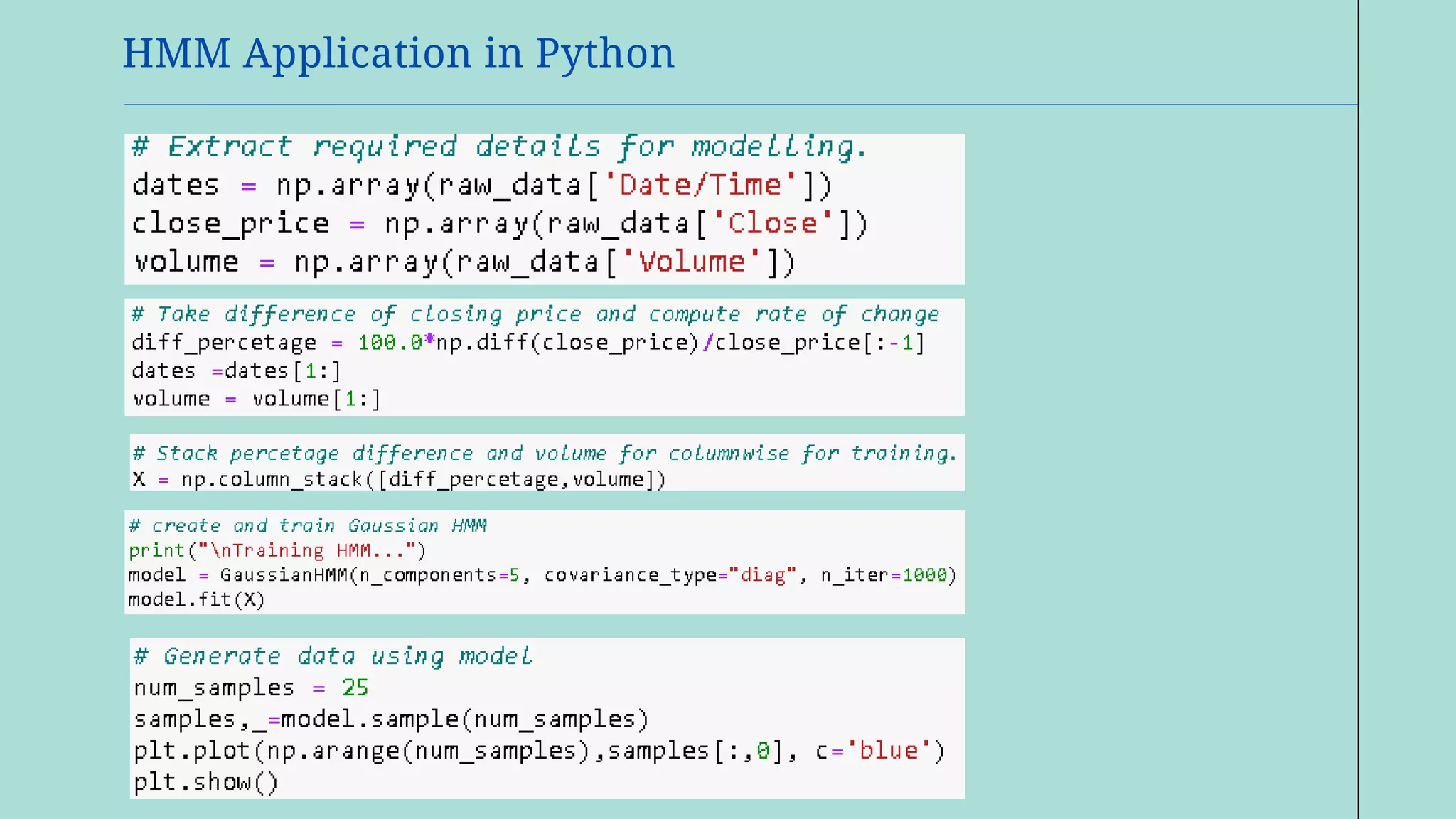Click the print Training HMM line
The image size is (1456, 819).
coord(277,550)
